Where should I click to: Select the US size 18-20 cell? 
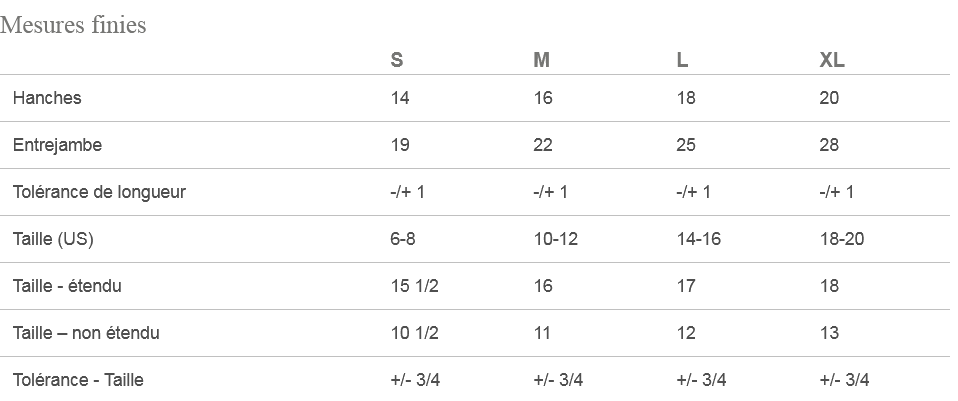[x=841, y=239]
